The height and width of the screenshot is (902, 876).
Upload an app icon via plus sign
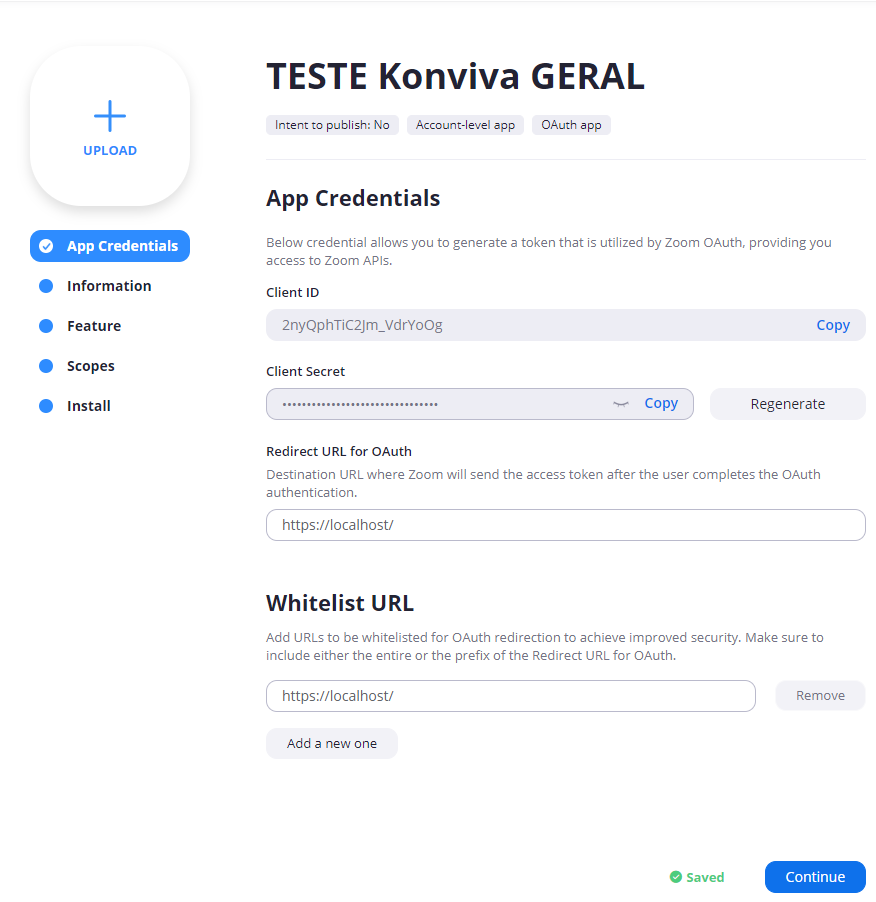coord(110,116)
